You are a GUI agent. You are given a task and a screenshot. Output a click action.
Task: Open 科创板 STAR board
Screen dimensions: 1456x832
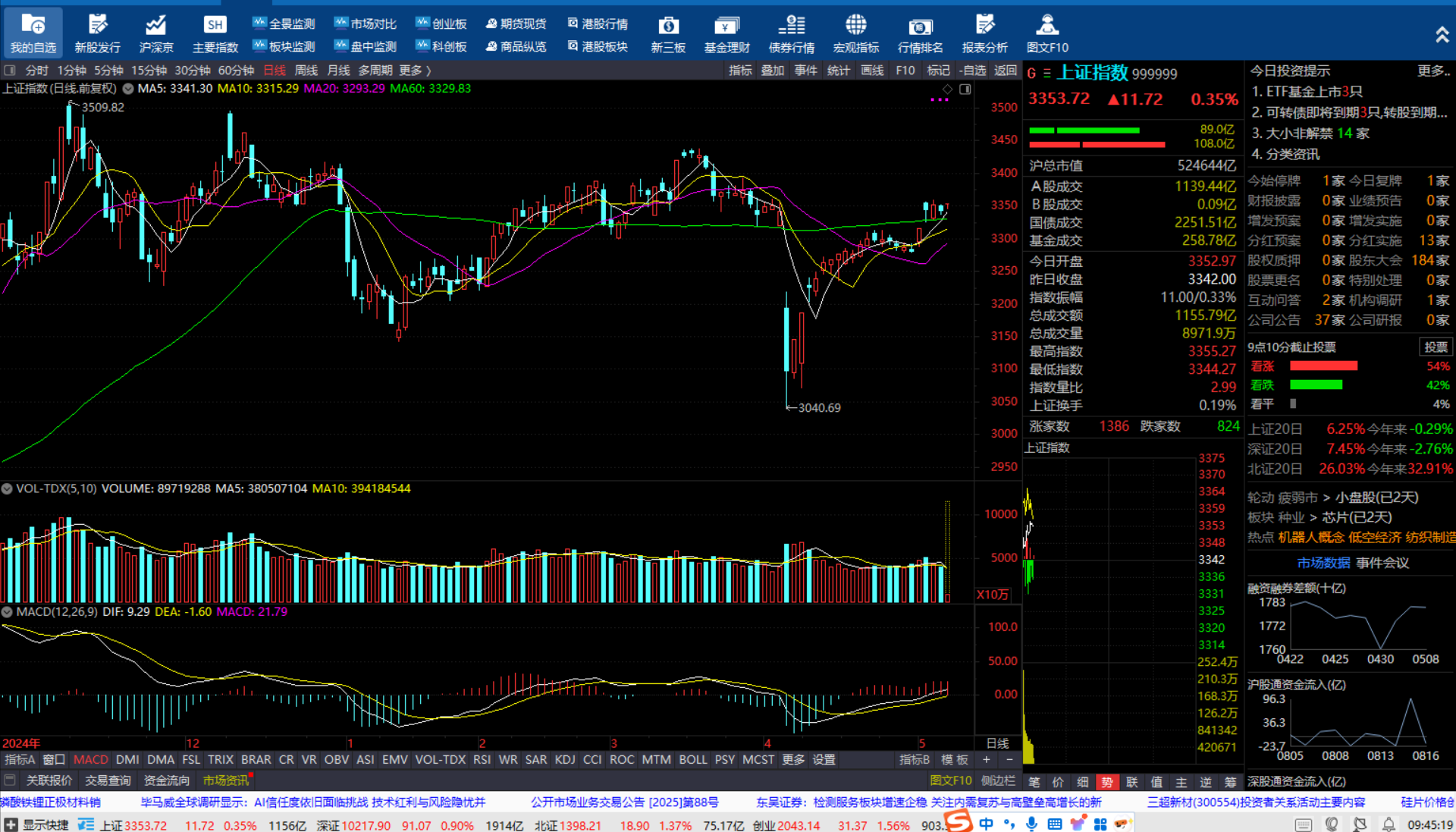441,46
